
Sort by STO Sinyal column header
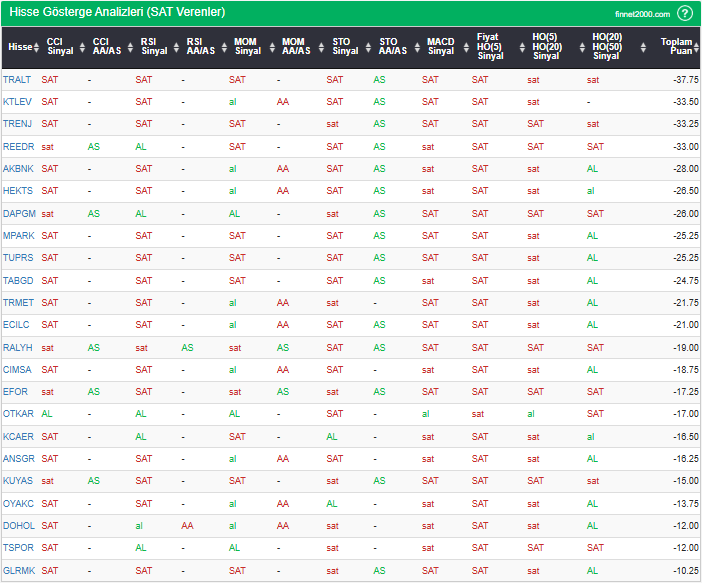[x=345, y=46]
